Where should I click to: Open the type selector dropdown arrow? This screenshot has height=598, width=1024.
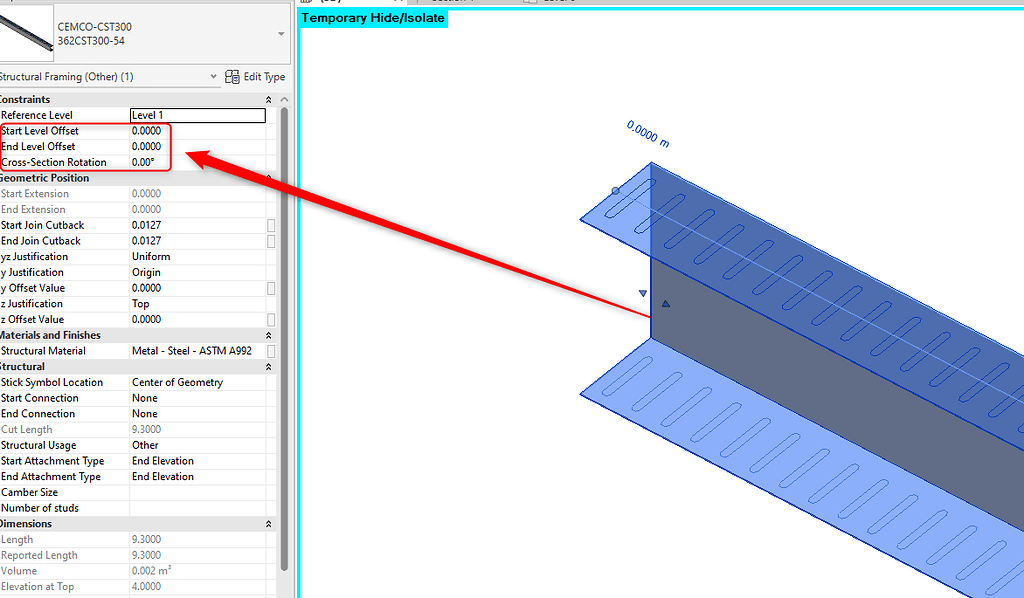(281, 35)
